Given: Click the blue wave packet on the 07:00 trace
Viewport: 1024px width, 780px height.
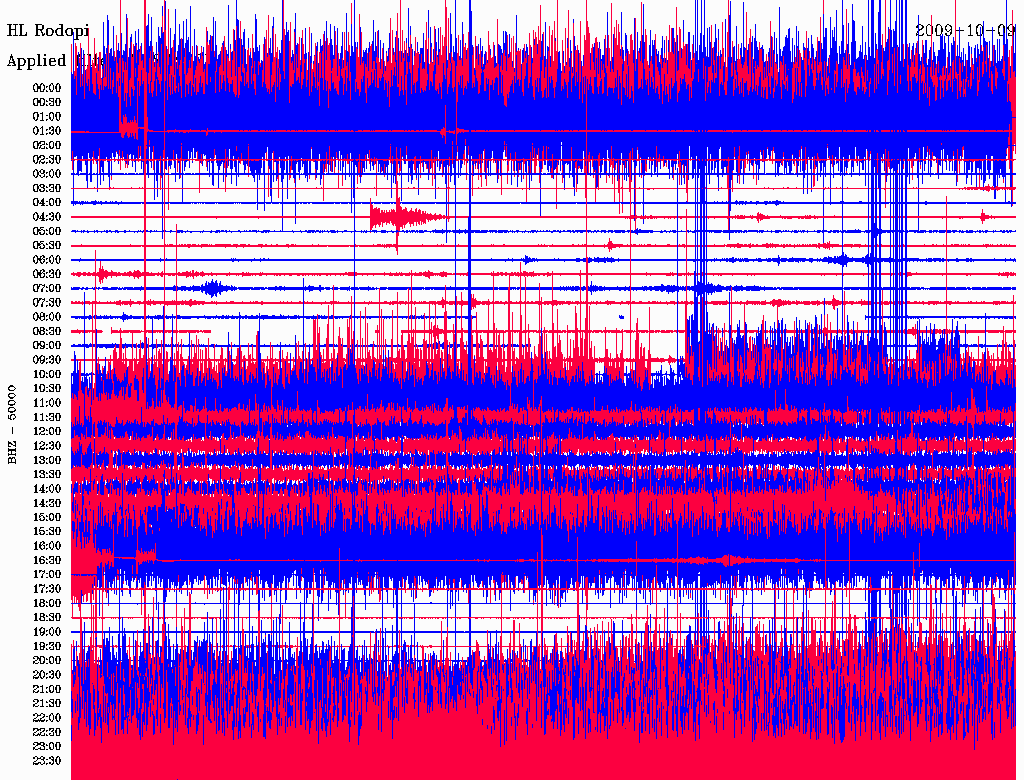Looking at the screenshot, I should (213, 288).
